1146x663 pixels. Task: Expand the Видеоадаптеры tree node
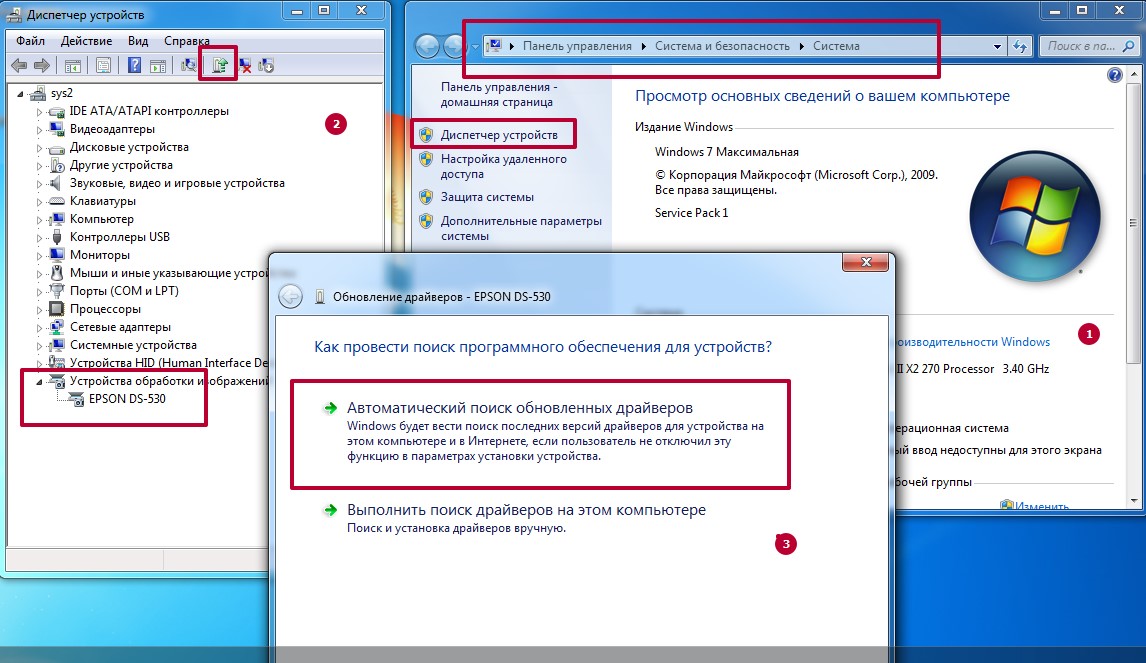tap(40, 129)
